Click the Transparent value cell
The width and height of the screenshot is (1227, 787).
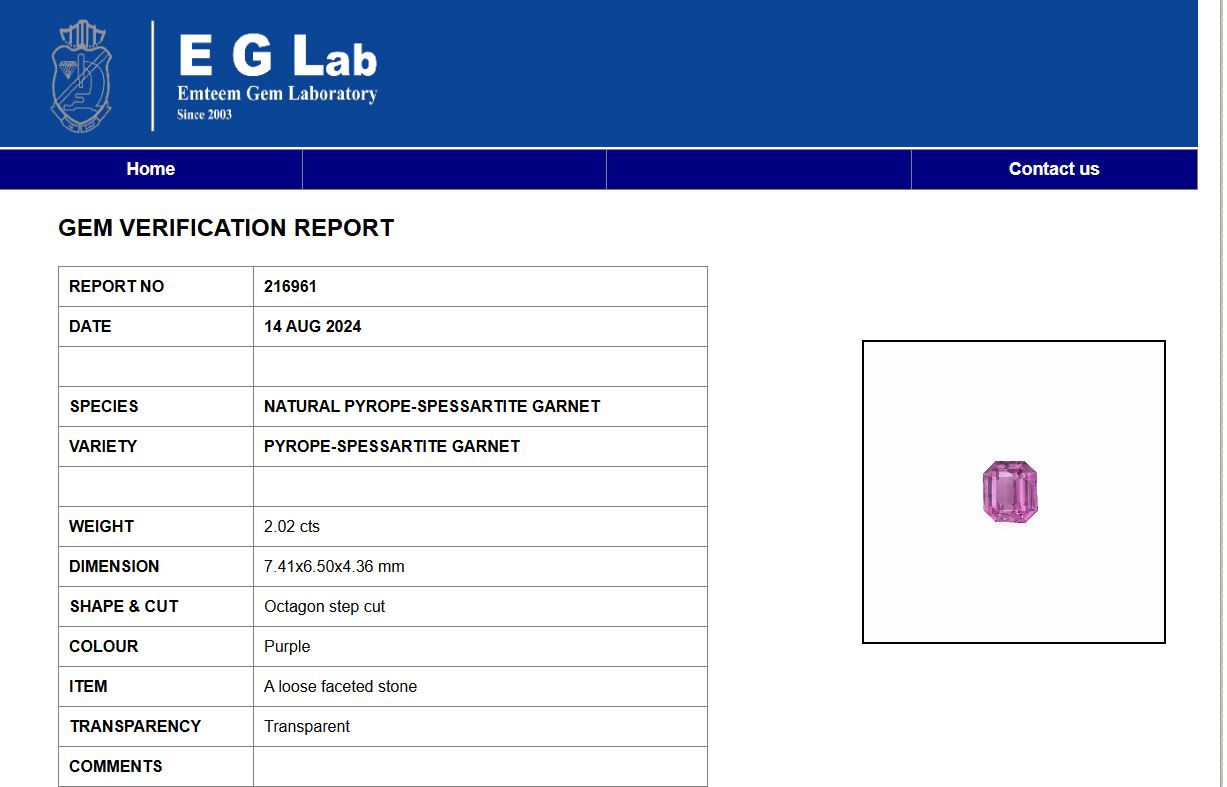pos(307,727)
